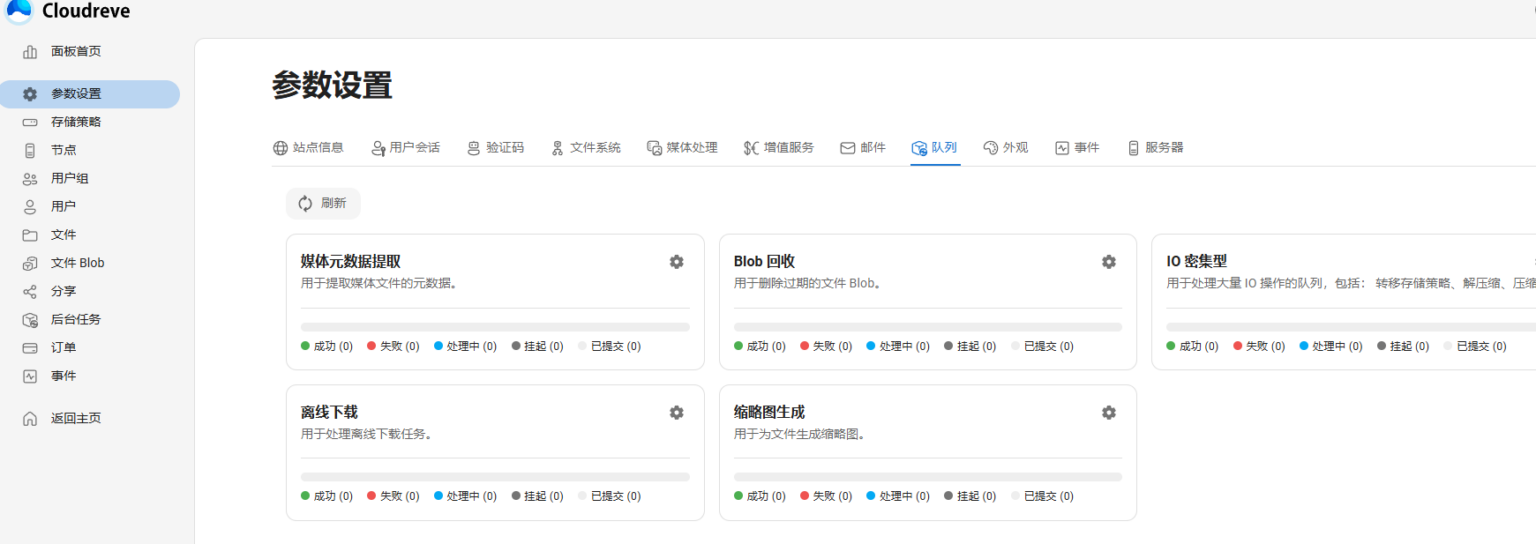Click 成功 (0) in IO 密集型 card
1536x544 pixels.
click(x=1192, y=346)
